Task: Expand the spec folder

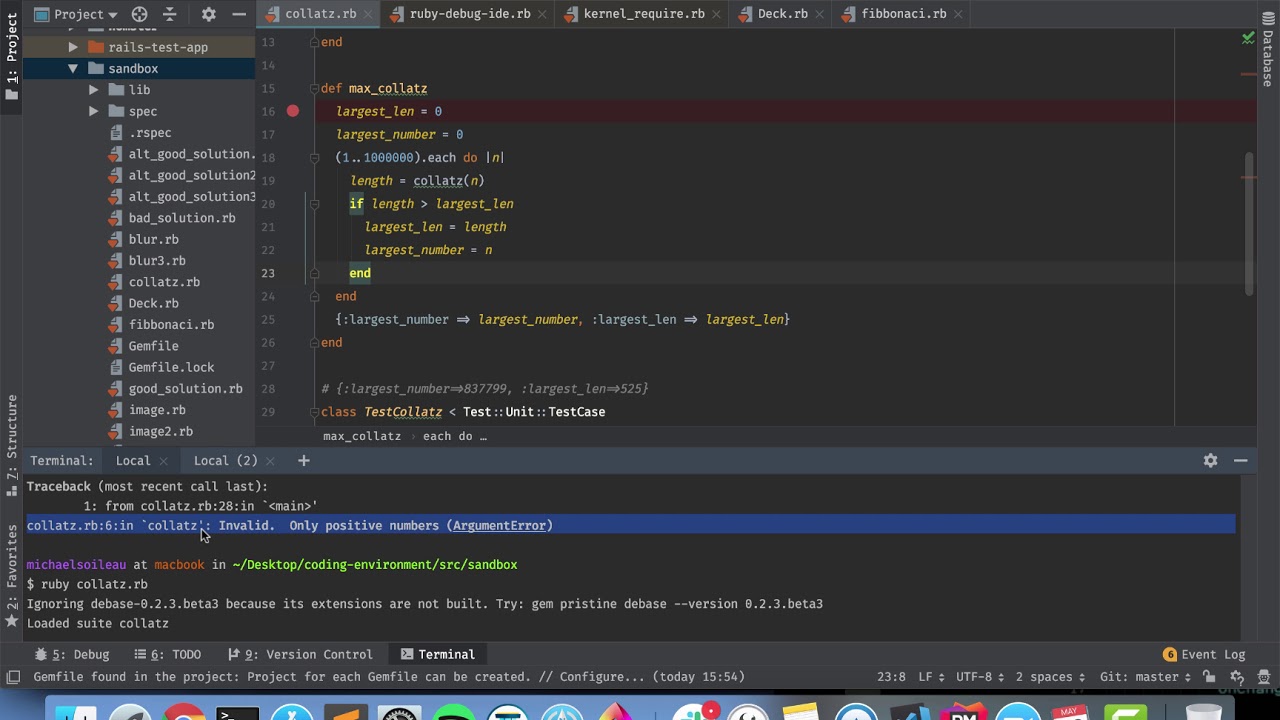Action: click(94, 111)
